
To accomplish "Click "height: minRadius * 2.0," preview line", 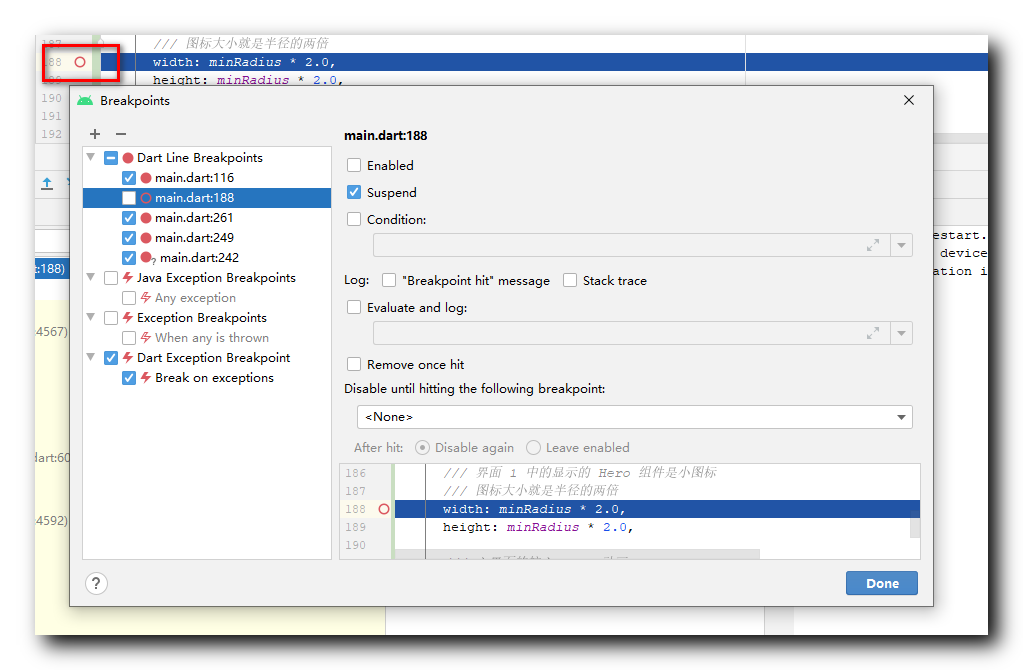I will point(538,527).
